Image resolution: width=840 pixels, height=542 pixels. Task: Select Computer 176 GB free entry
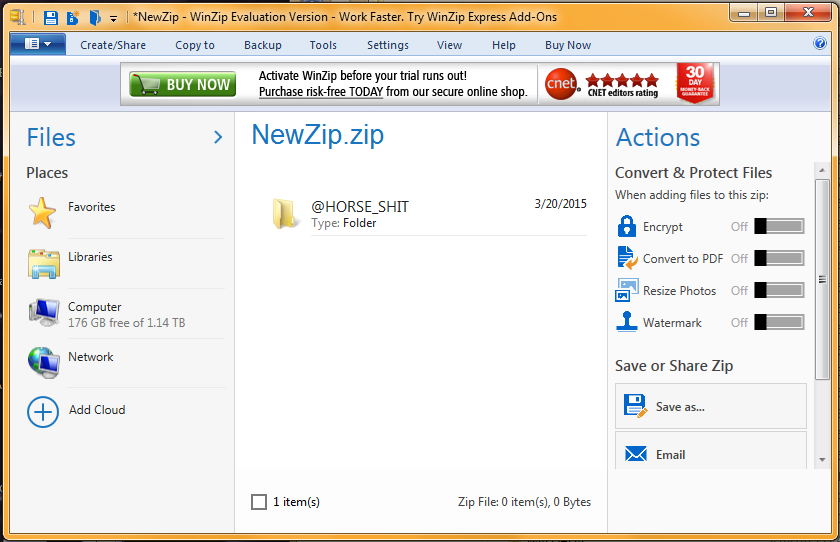[x=125, y=314]
